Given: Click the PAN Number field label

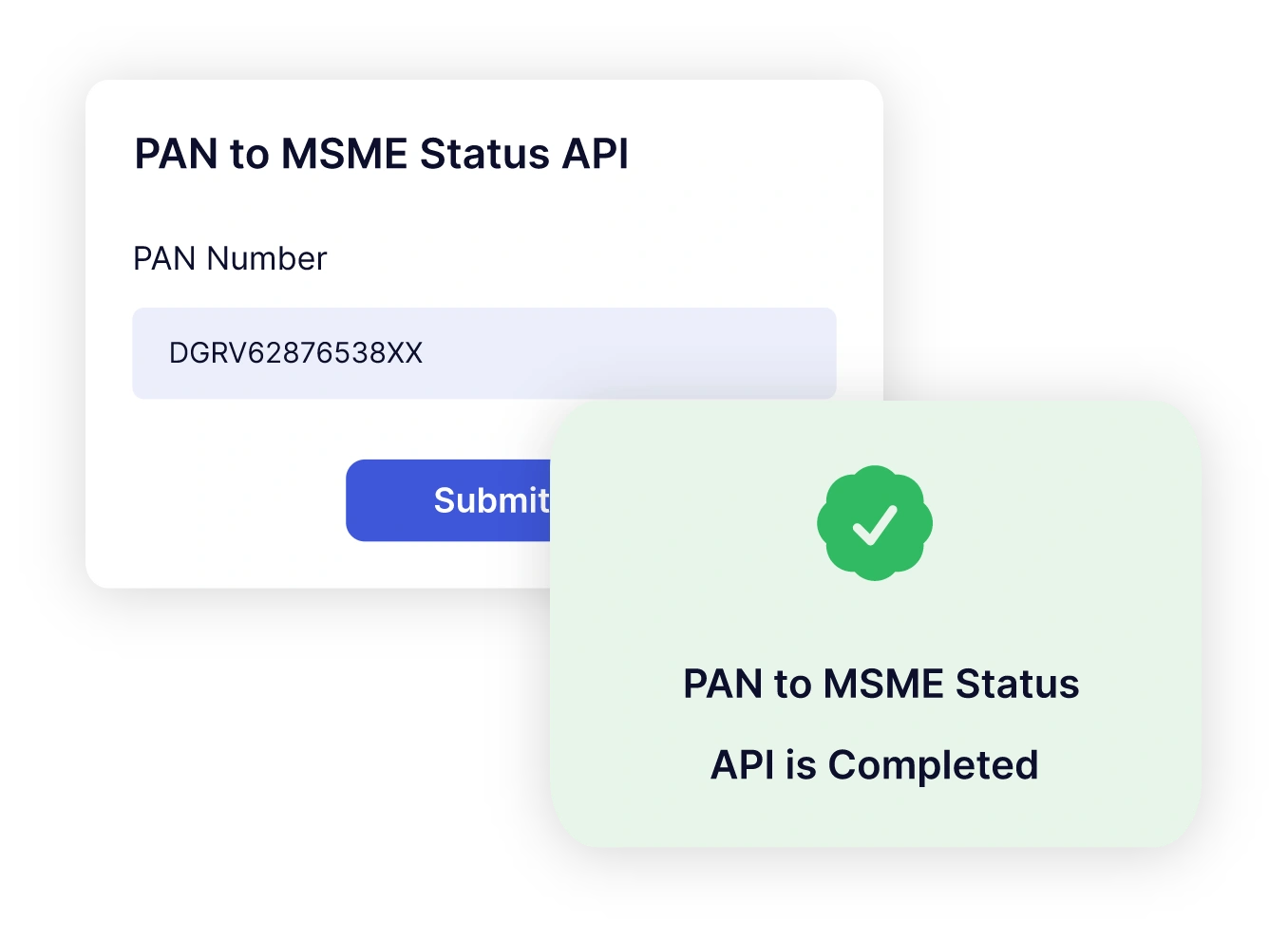Looking at the screenshot, I should click(x=230, y=258).
